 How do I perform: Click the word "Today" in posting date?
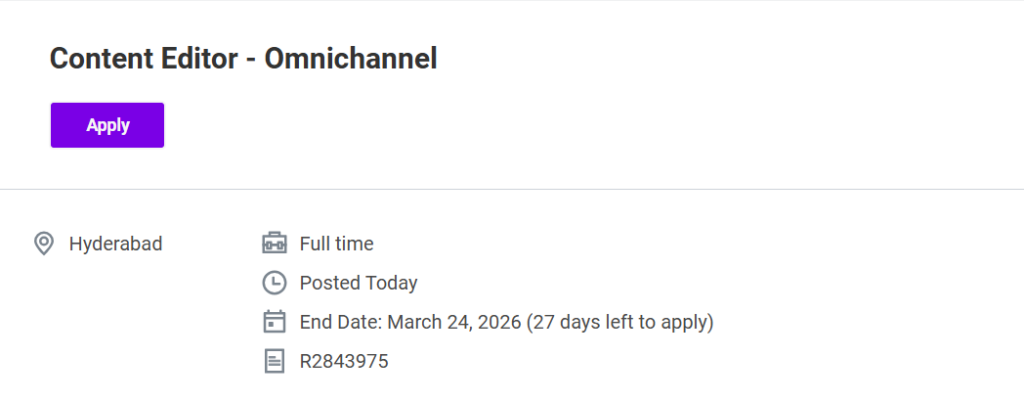[x=391, y=283]
